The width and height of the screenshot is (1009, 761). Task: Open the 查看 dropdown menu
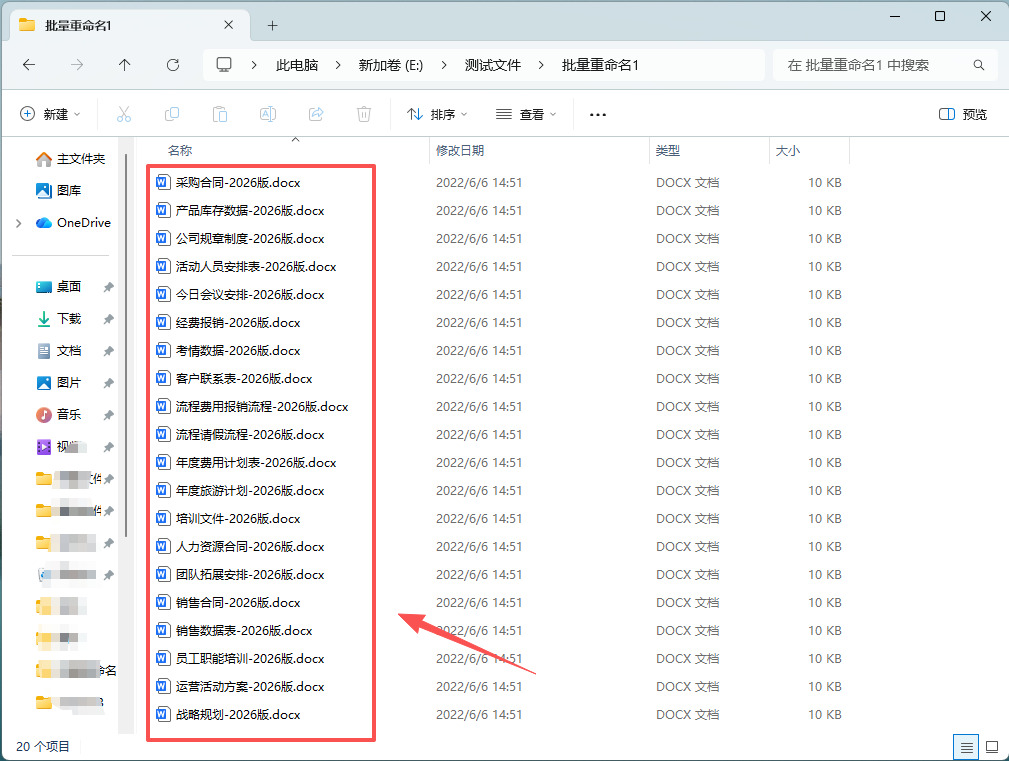(x=526, y=115)
